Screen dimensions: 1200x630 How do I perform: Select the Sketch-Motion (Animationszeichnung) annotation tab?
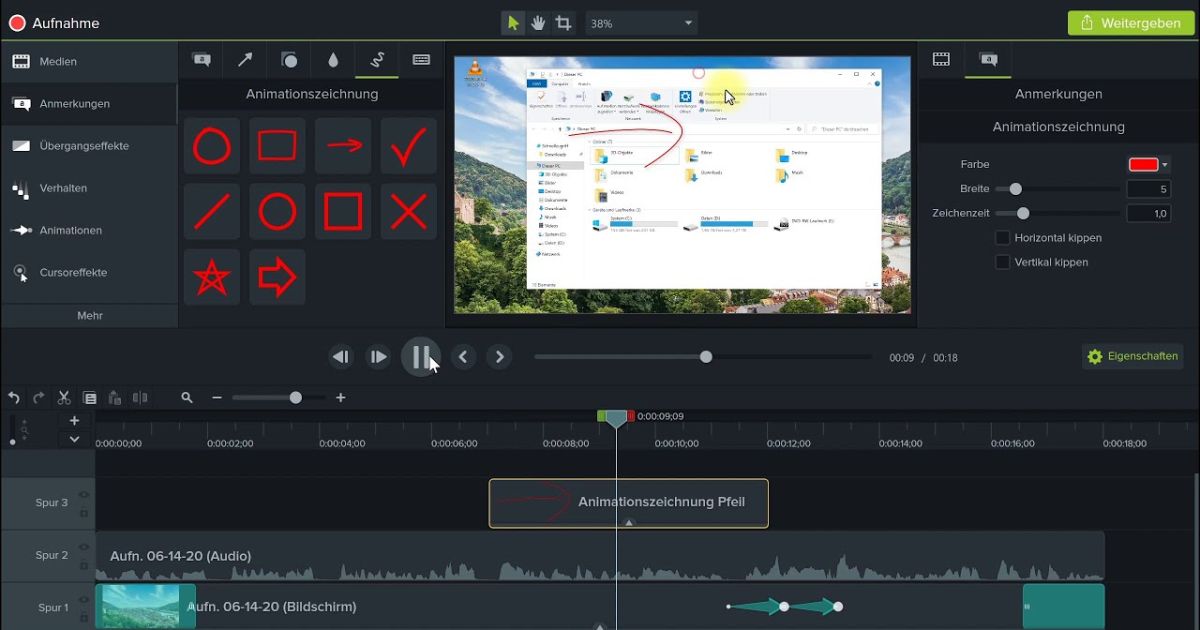pos(377,60)
